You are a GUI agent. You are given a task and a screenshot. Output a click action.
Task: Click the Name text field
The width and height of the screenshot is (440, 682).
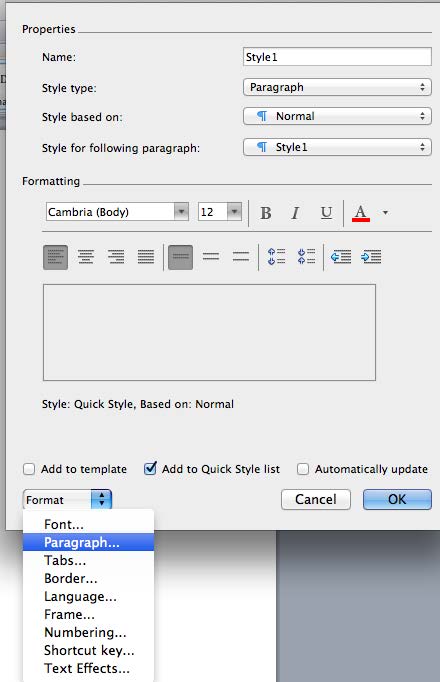(337, 57)
